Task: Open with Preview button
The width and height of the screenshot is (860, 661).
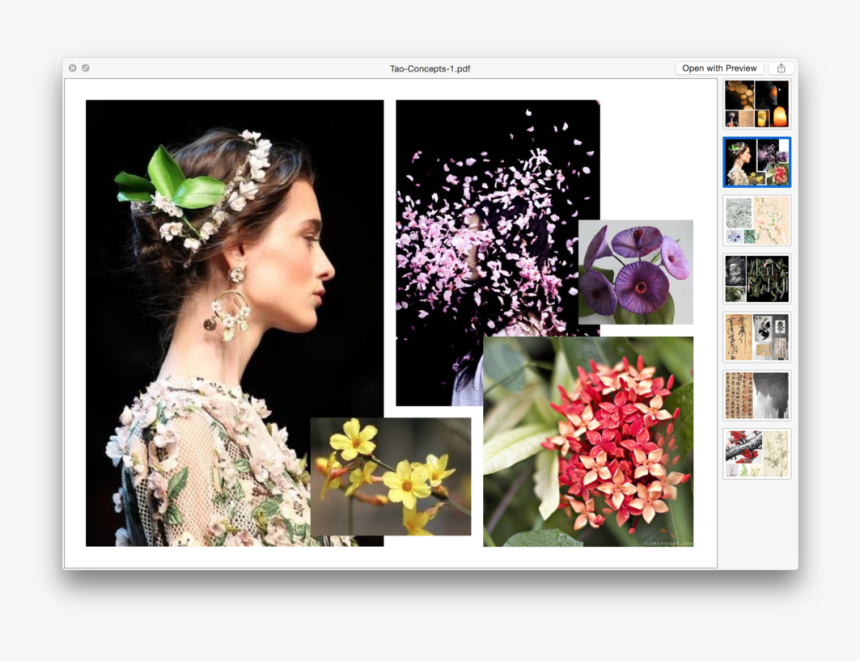Action: pyautogui.click(x=719, y=68)
